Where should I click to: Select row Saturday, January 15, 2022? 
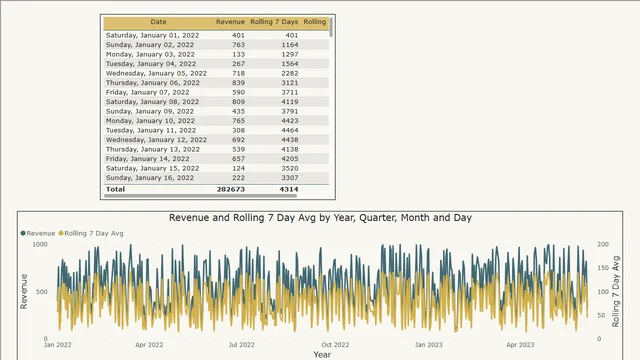tap(216, 168)
